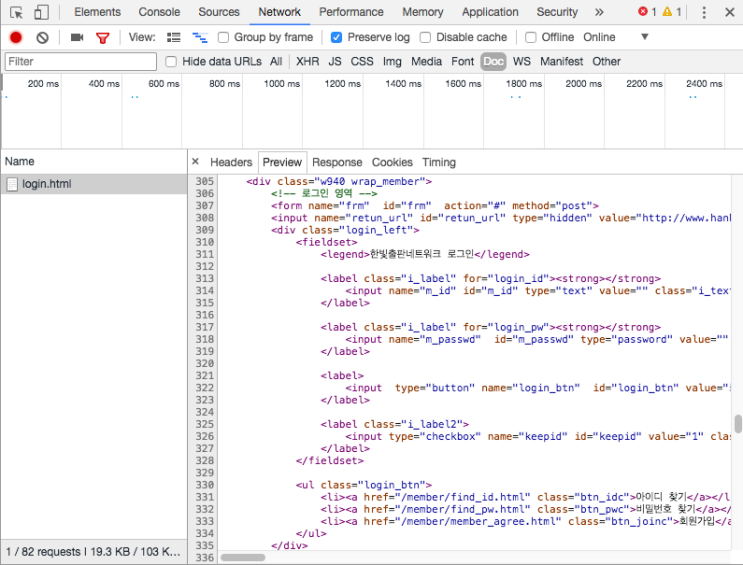This screenshot has height=565, width=743.
Task: Switch to large request rows view
Action: coord(173,37)
